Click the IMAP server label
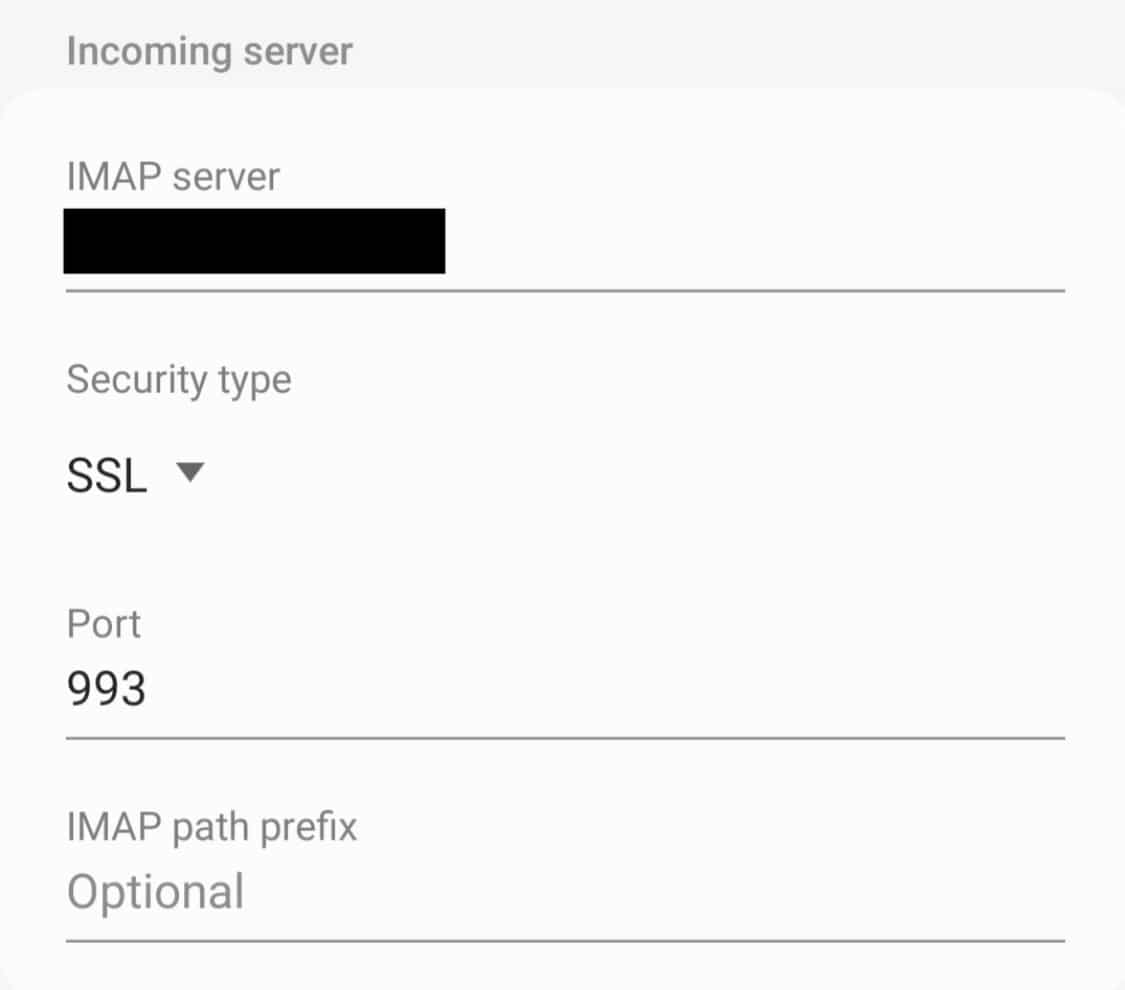 click(173, 177)
